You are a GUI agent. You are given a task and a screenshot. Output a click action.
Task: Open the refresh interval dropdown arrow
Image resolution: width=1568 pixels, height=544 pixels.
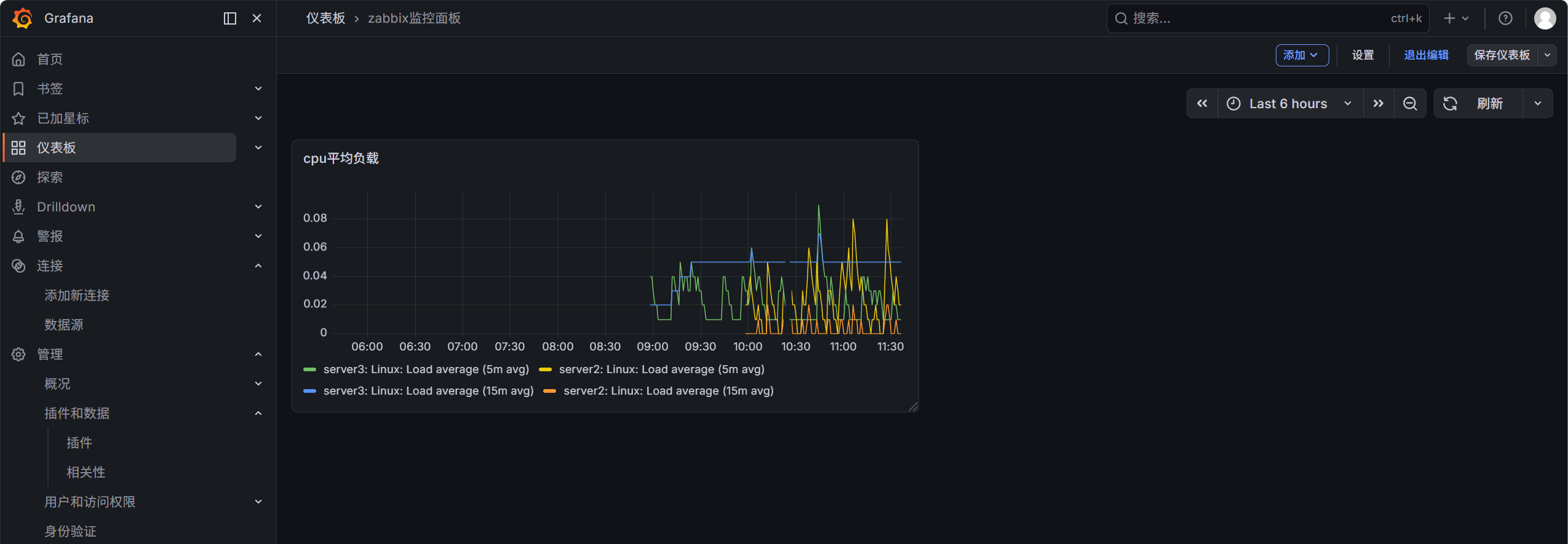(1538, 103)
